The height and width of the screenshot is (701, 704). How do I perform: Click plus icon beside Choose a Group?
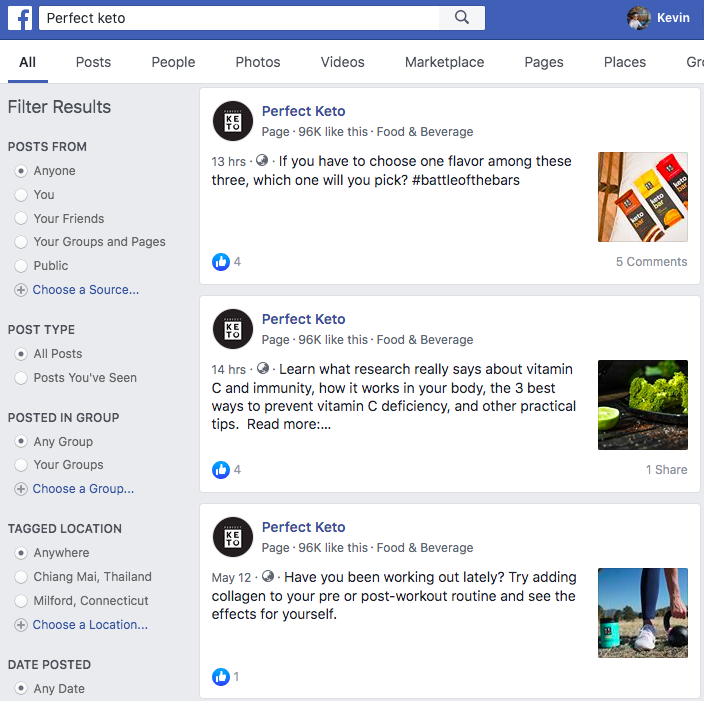point(21,489)
